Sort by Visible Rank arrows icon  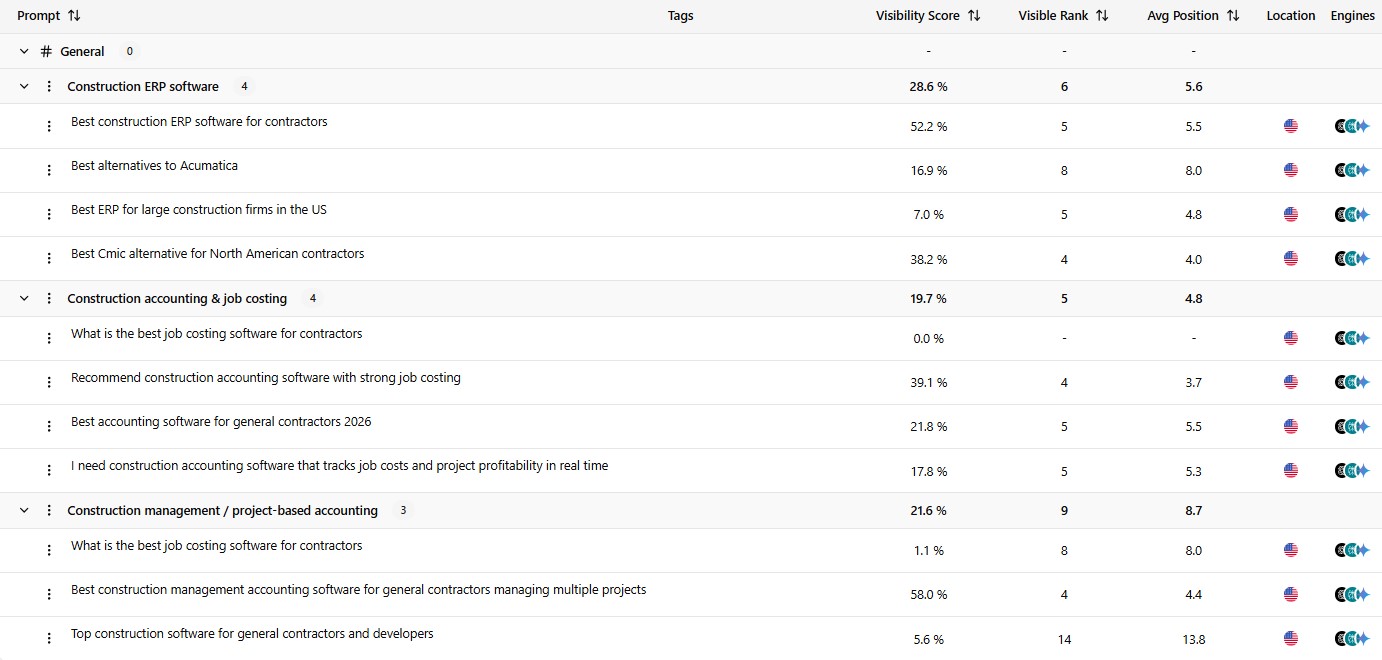tap(1102, 16)
